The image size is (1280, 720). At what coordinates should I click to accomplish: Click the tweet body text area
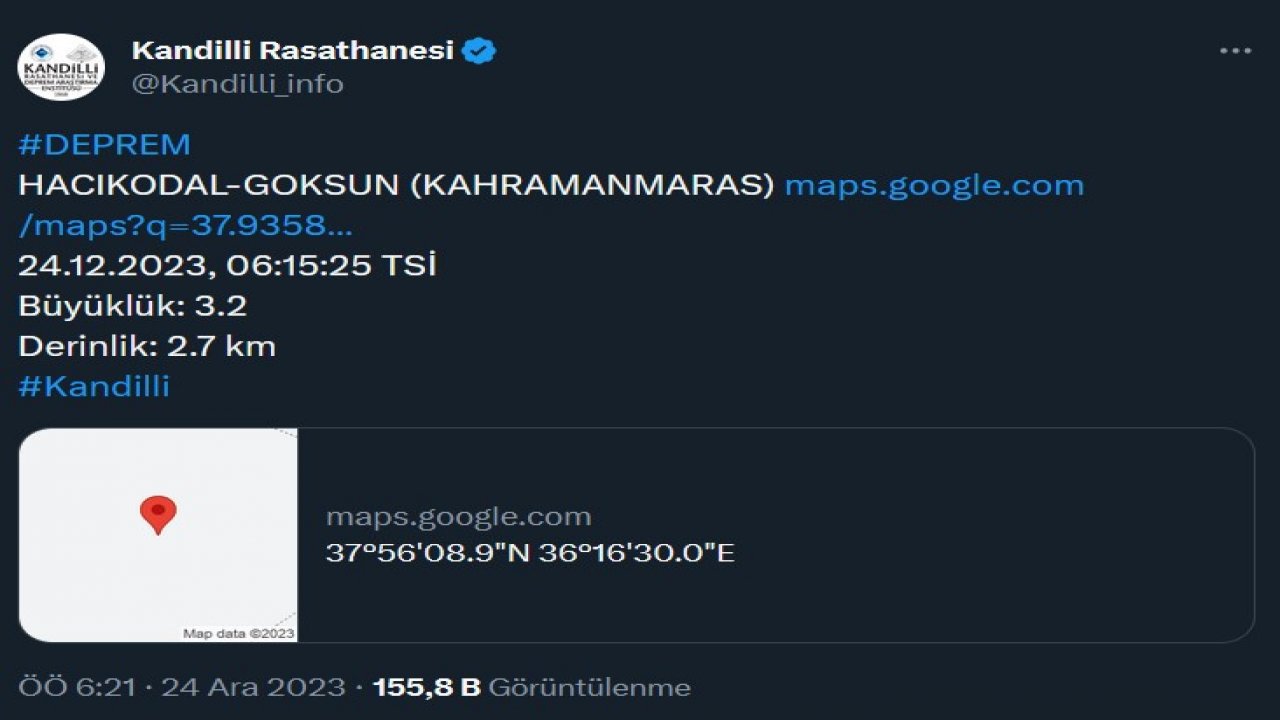400,264
